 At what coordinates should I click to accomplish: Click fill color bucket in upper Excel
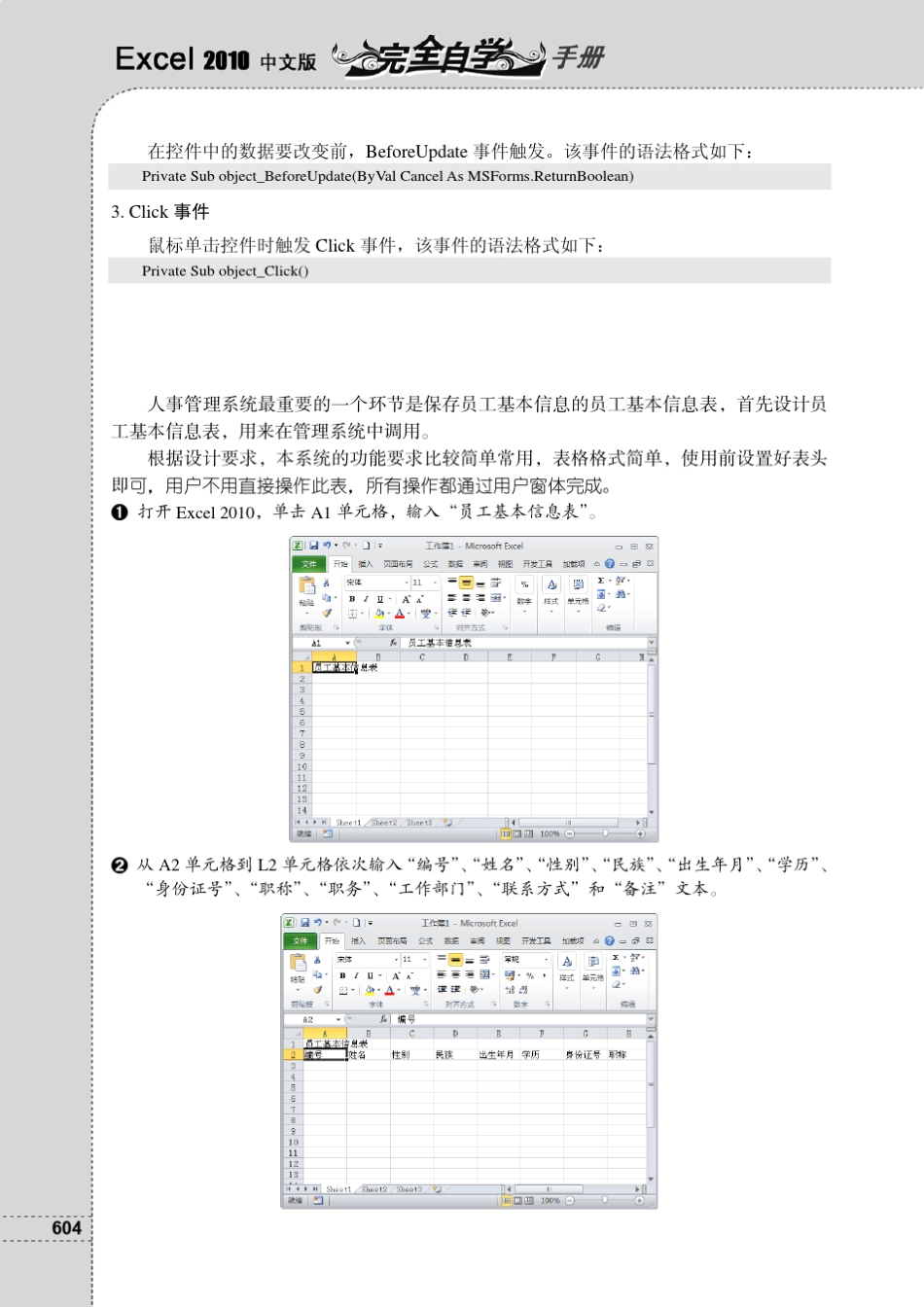pos(378,614)
